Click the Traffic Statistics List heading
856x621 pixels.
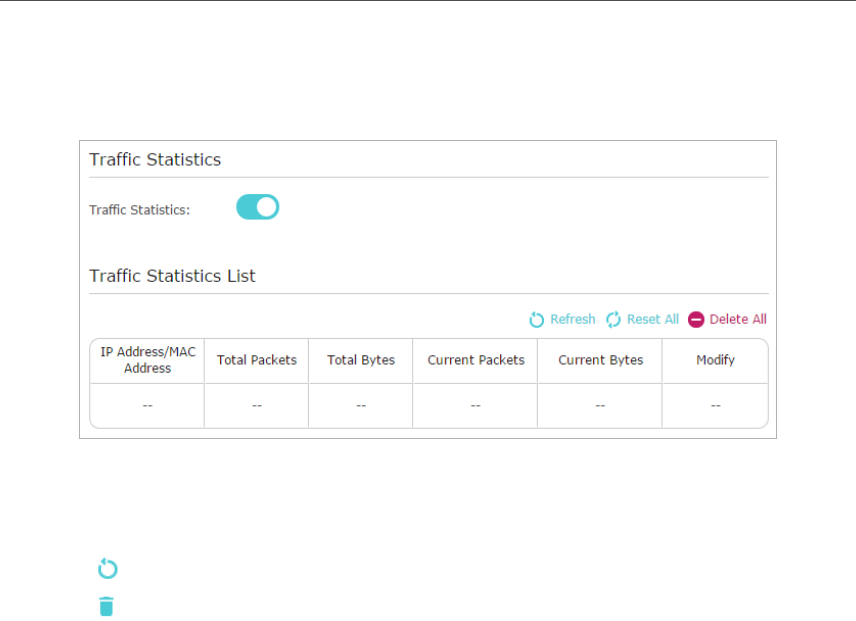[x=172, y=276]
